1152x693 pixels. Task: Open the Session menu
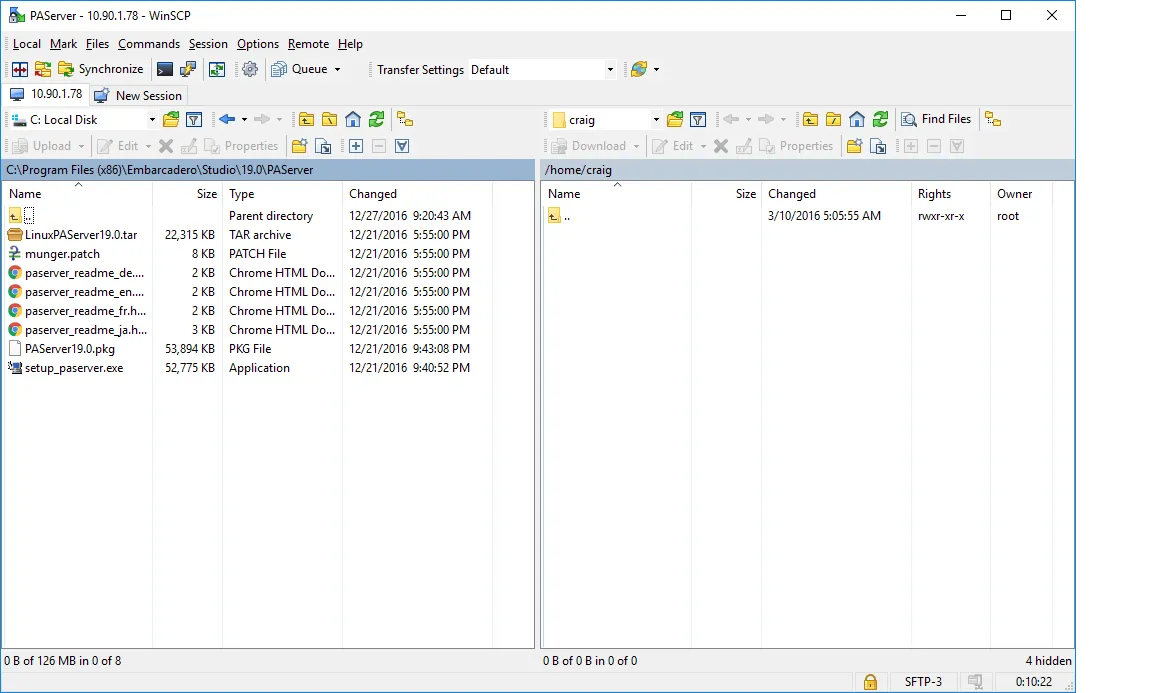click(x=208, y=44)
